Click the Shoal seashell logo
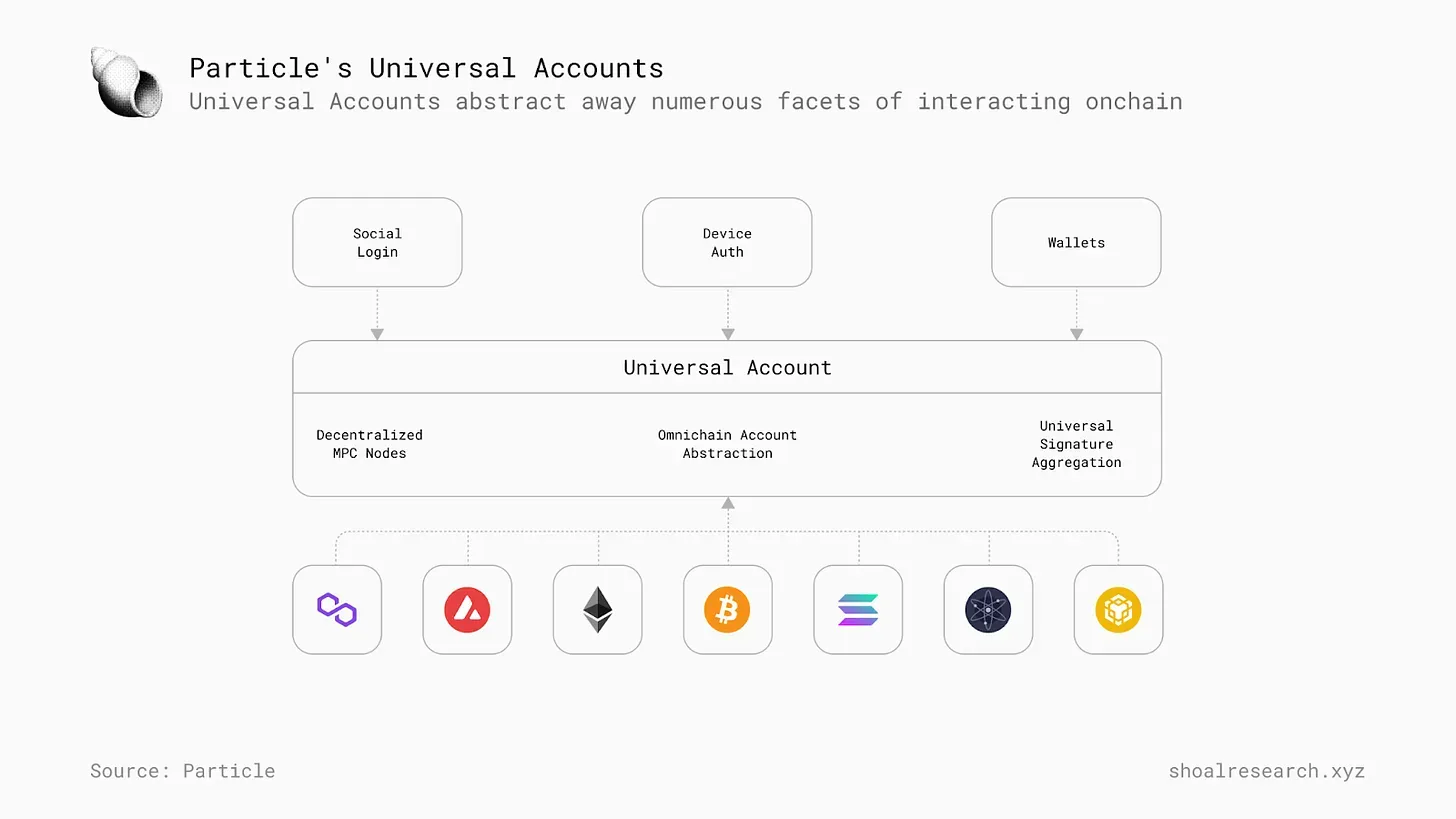 127,81
